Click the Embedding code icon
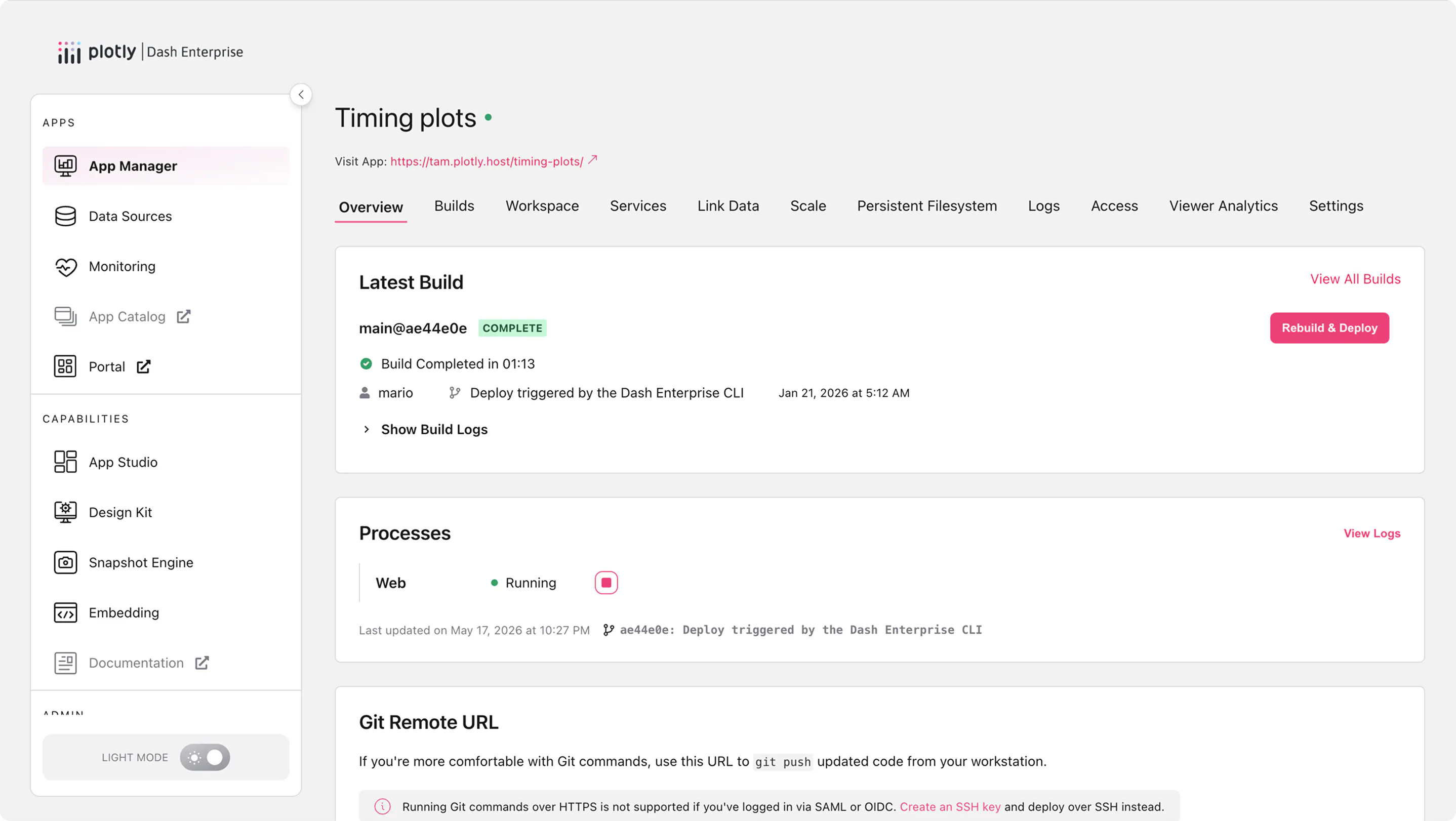Viewport: 1456px width, 821px height. (66, 612)
